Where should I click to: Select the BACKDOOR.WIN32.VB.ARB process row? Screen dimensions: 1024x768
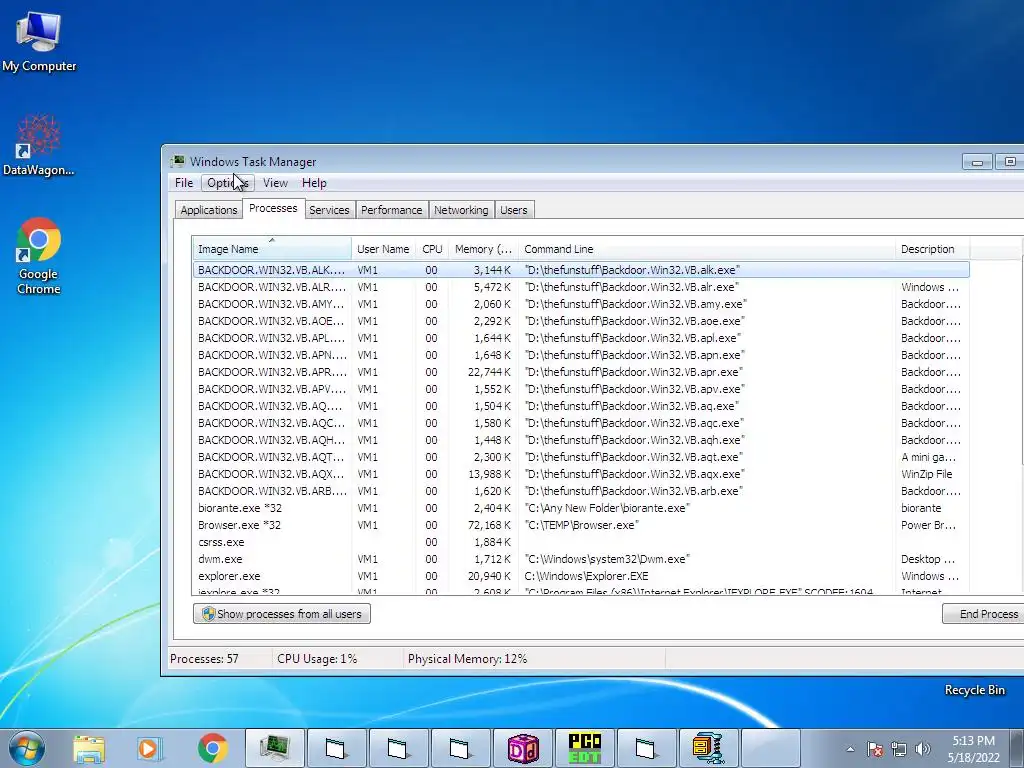tap(581, 490)
